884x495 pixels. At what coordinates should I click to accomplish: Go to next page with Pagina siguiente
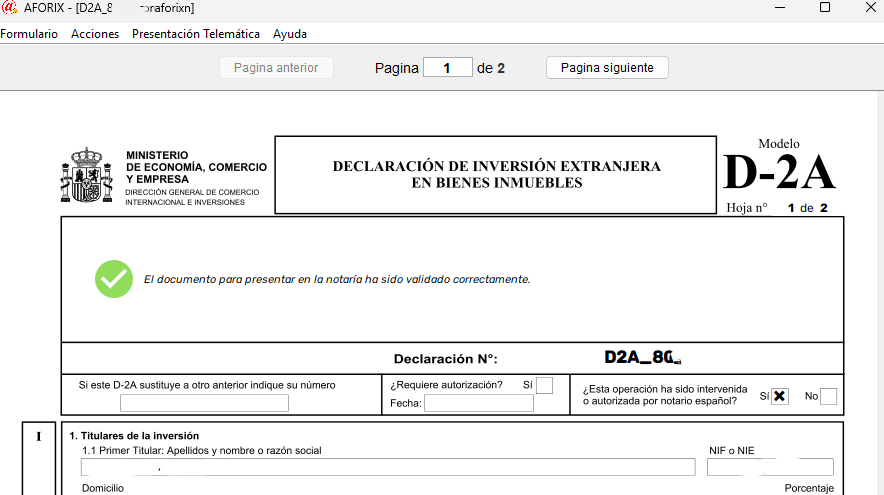click(x=607, y=68)
